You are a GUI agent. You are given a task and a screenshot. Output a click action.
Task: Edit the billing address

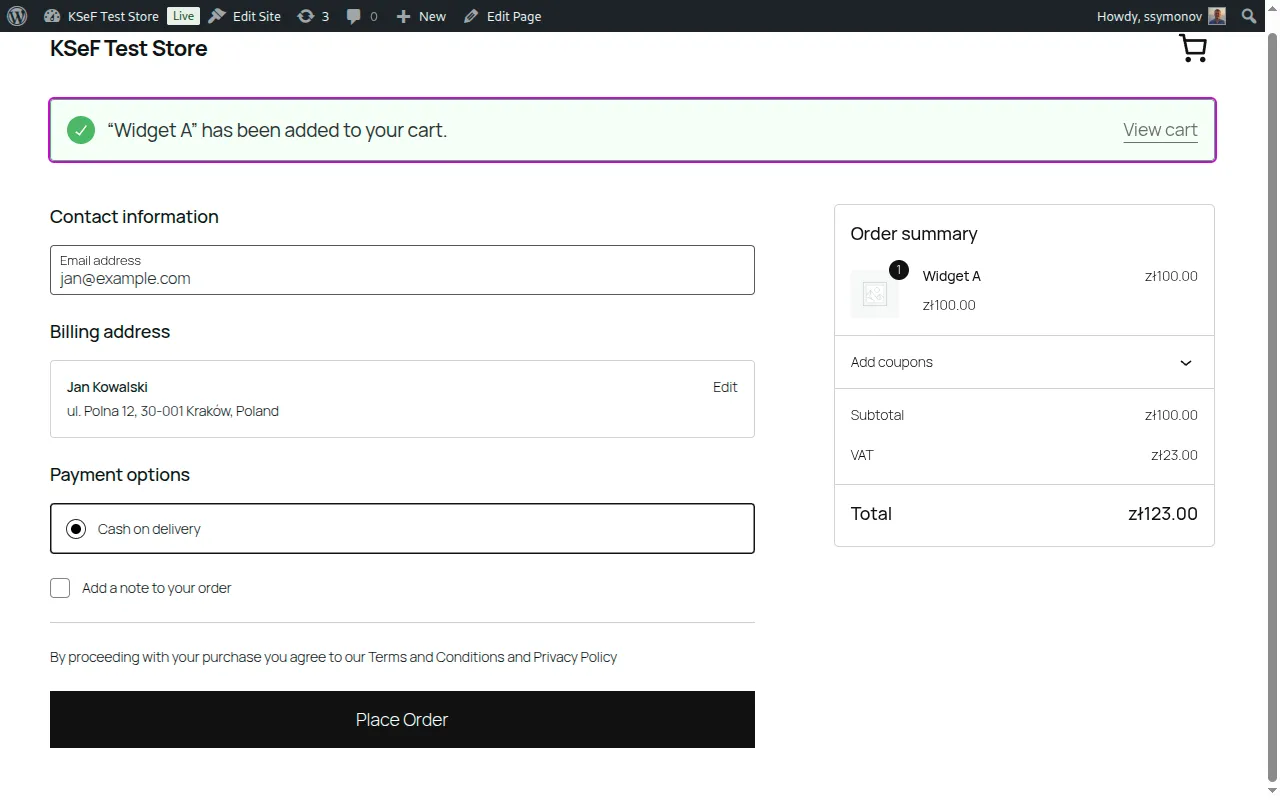725,387
